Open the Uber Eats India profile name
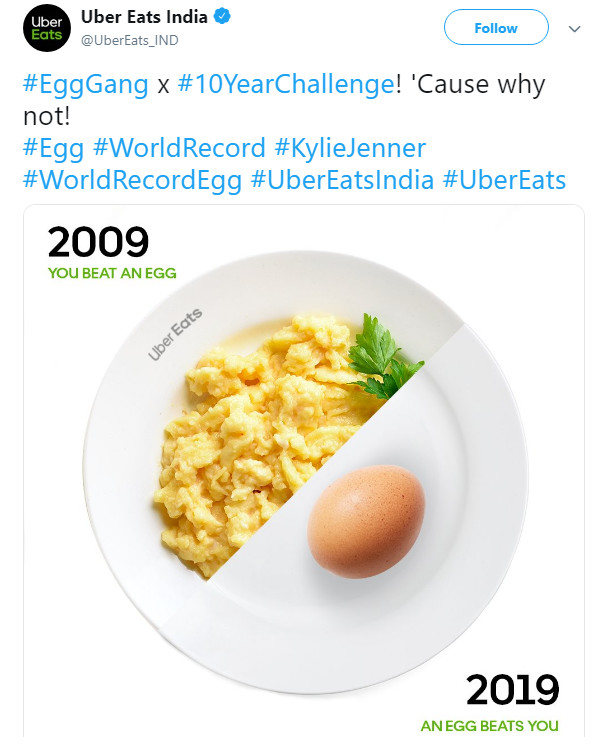 pyautogui.click(x=144, y=17)
